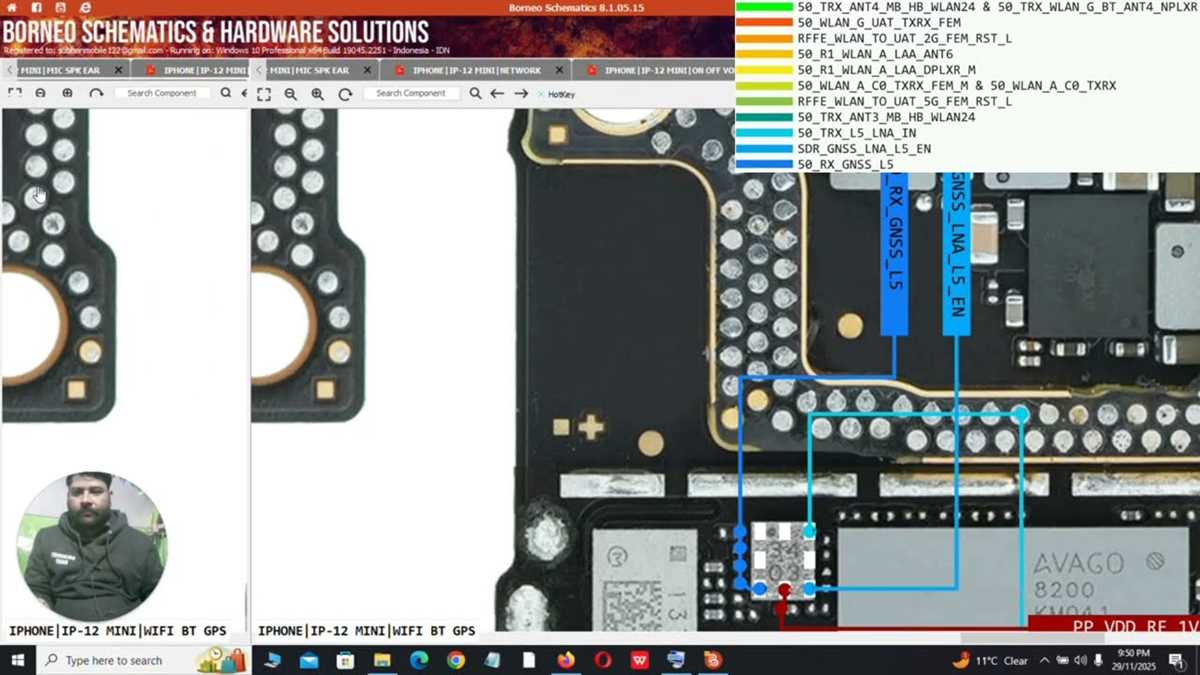Open the YouTube icon in the title bar
The height and width of the screenshot is (675, 1200).
pyautogui.click(x=60, y=7)
